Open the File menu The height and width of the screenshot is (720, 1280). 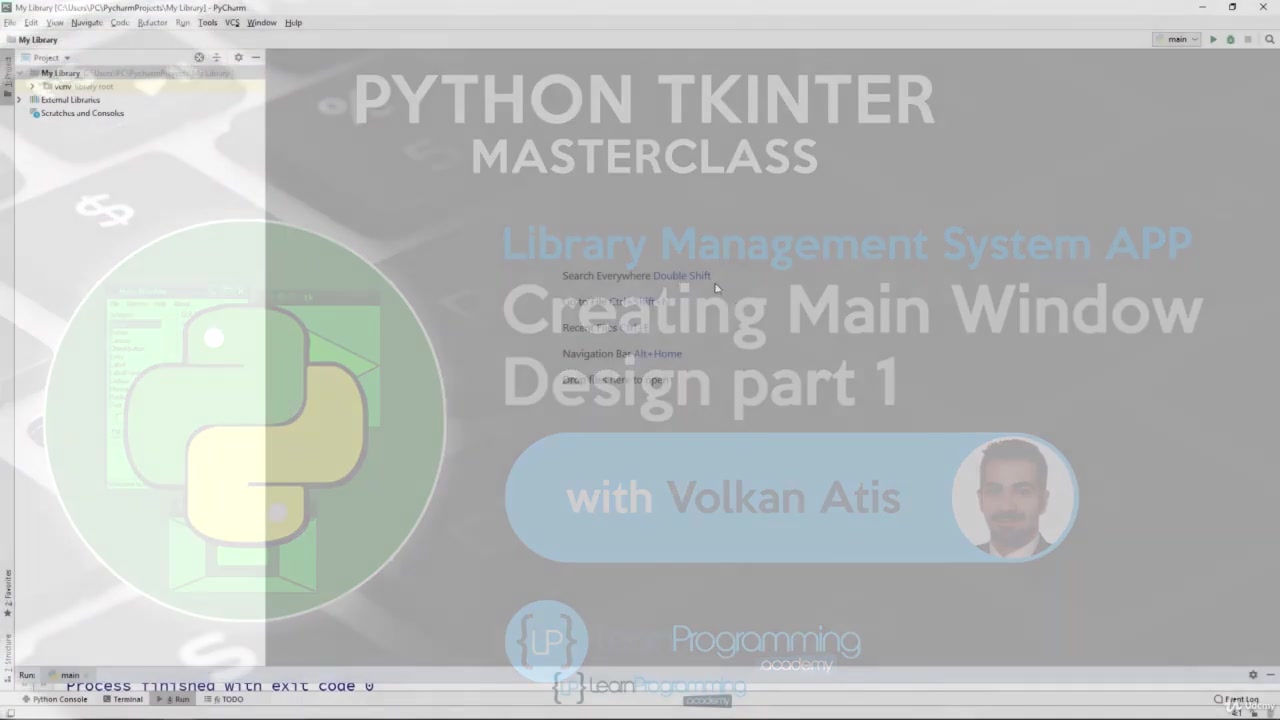point(9,22)
